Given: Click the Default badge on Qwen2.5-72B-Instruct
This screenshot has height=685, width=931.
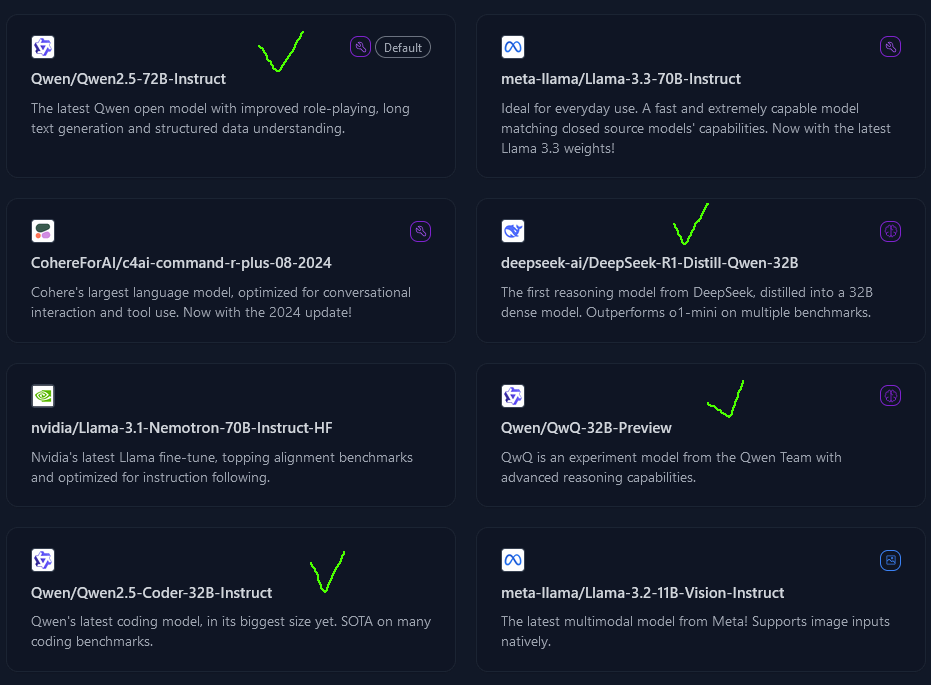Looking at the screenshot, I should pyautogui.click(x=403, y=47).
